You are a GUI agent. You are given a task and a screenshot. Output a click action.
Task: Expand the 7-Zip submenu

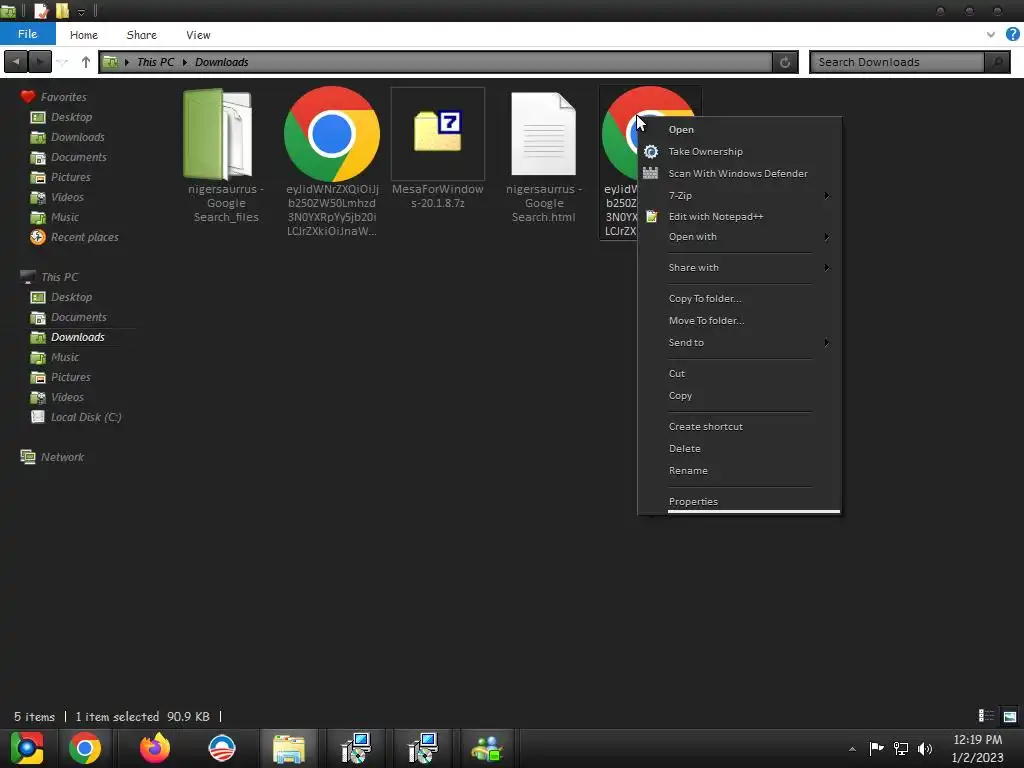click(x=740, y=195)
